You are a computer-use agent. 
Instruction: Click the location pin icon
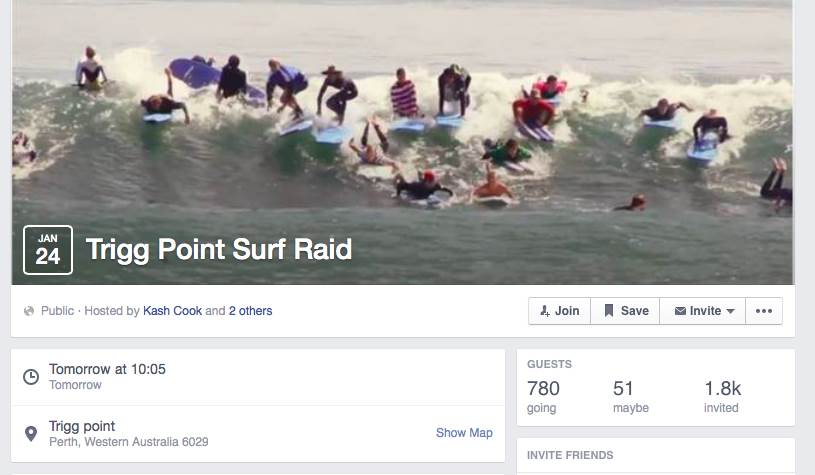pyautogui.click(x=31, y=434)
